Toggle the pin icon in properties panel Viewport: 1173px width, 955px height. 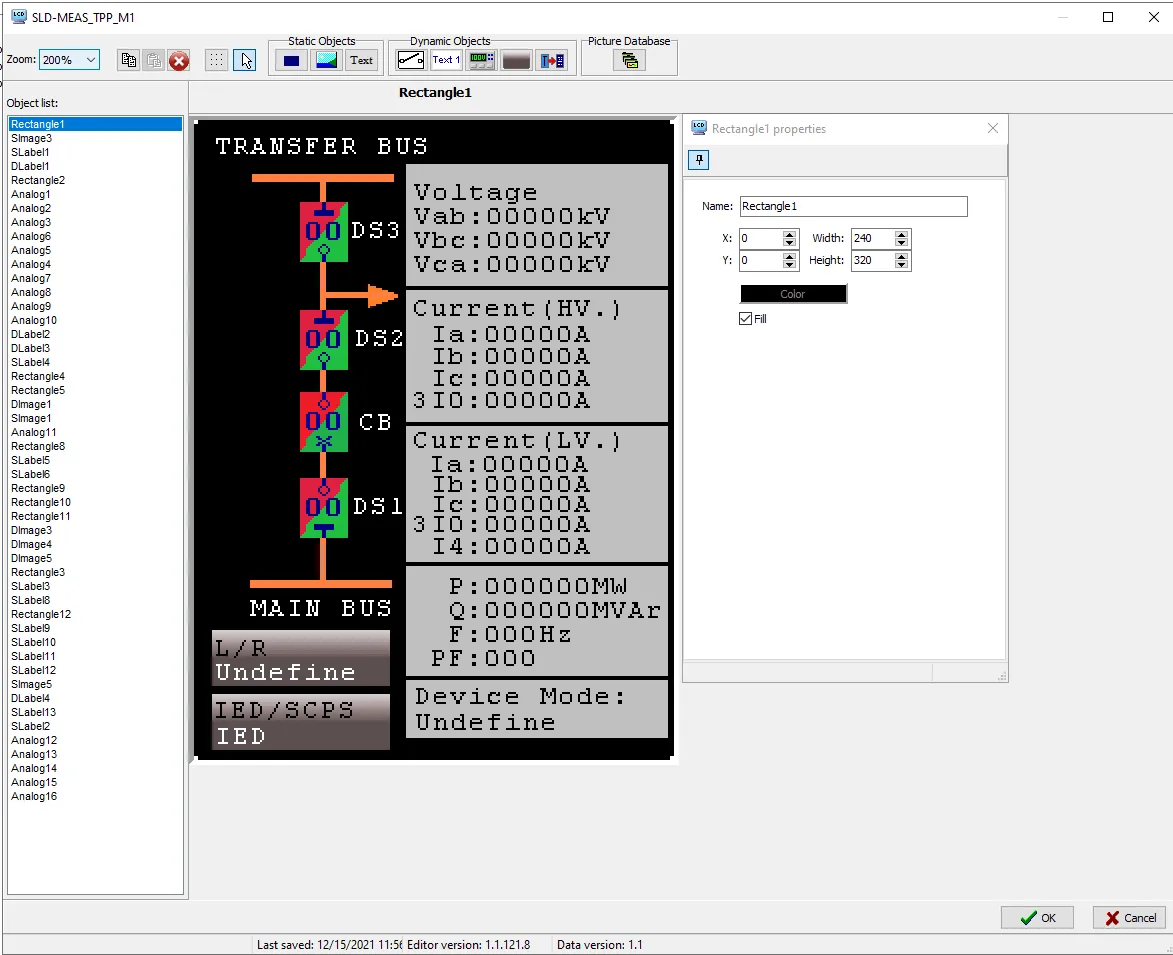click(699, 160)
